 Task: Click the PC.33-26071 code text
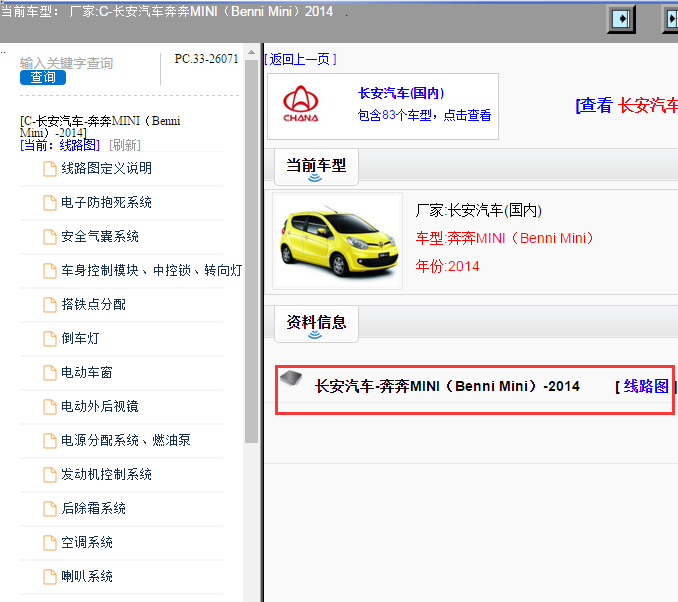pyautogui.click(x=206, y=59)
